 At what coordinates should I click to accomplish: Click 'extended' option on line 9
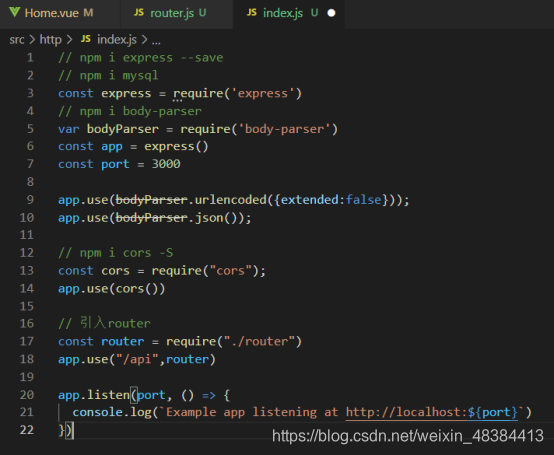310,200
